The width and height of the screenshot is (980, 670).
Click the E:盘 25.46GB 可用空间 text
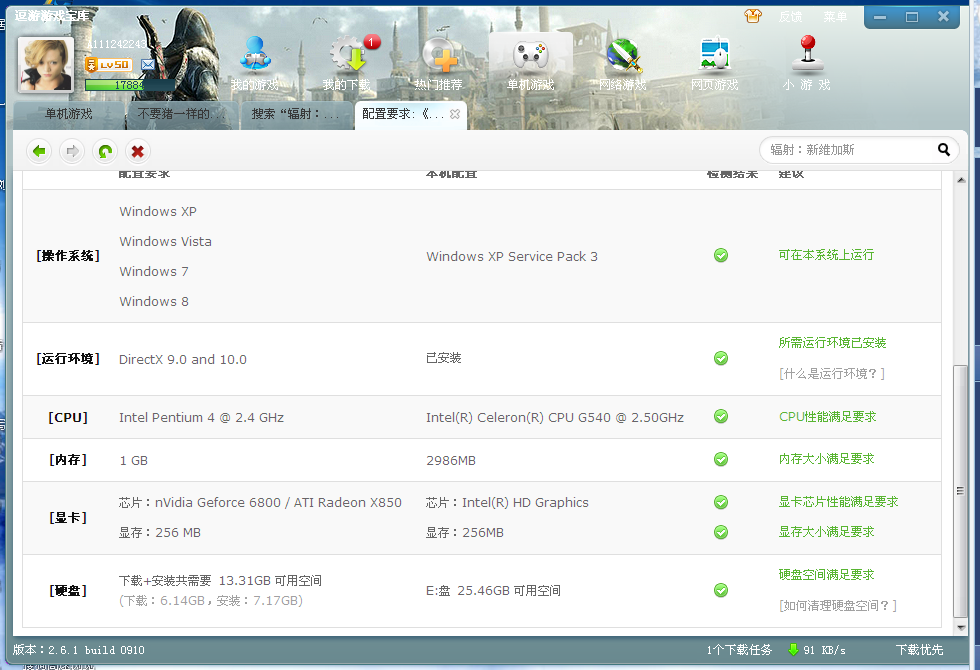point(493,591)
